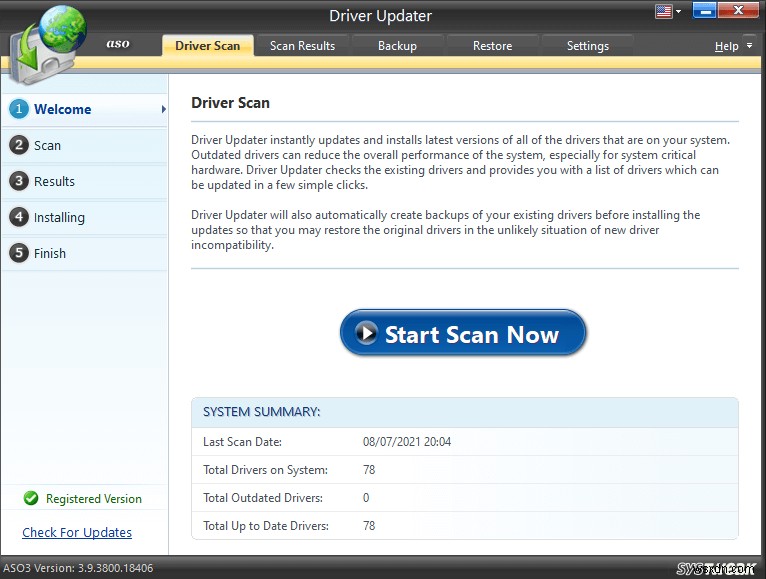Click the ASO3 Version text in status bar
The height and width of the screenshot is (579, 766).
tap(78, 568)
